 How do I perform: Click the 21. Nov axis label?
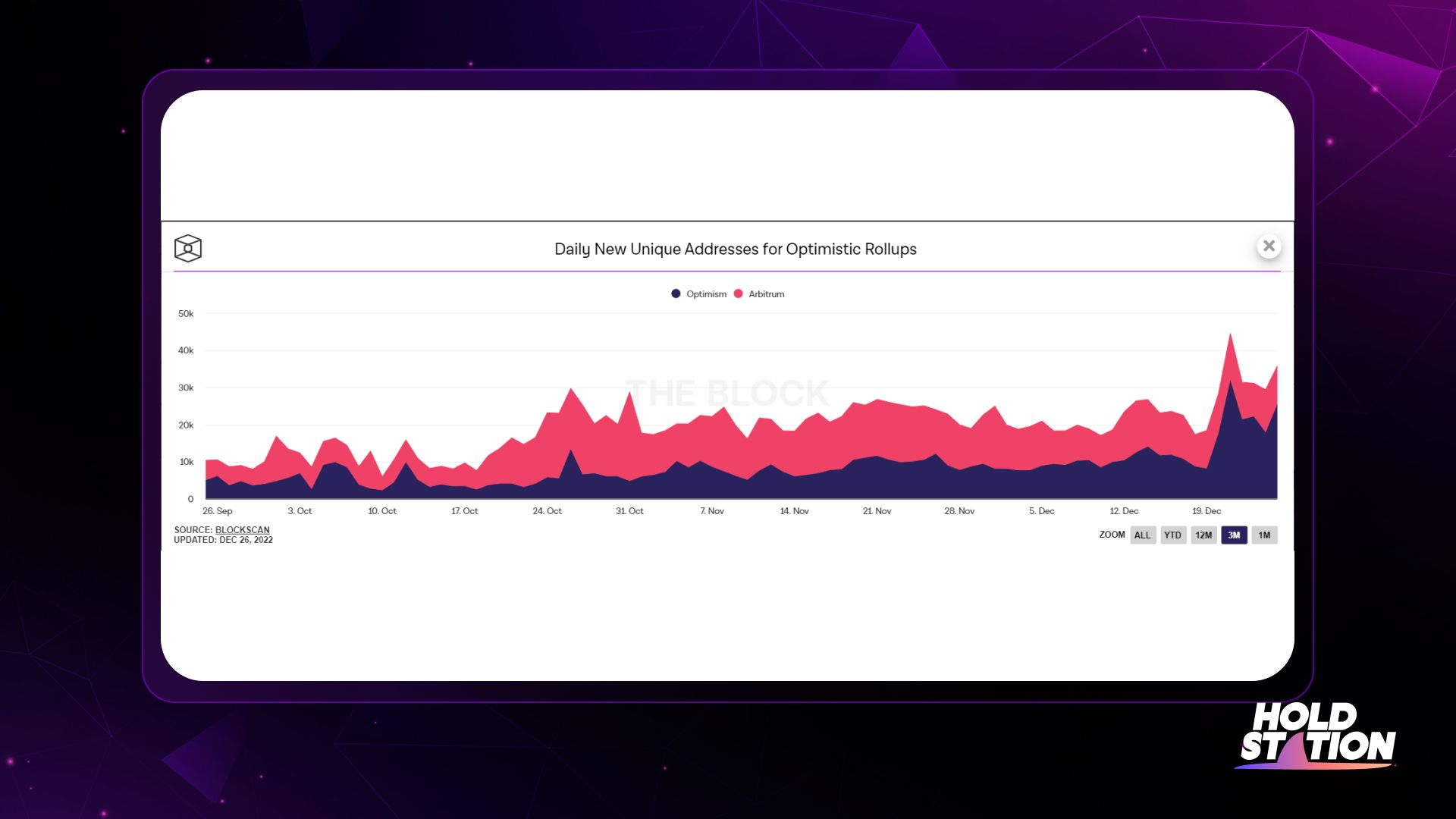coord(877,511)
